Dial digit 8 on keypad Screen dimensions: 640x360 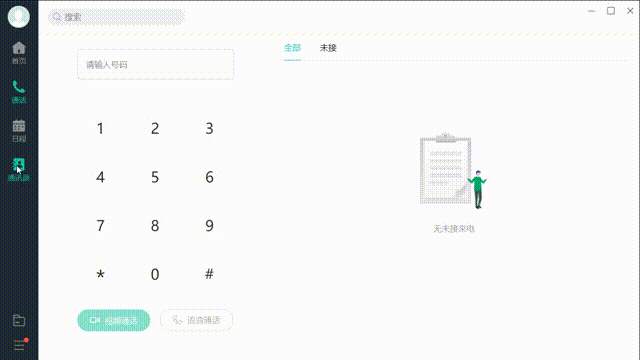coord(155,226)
